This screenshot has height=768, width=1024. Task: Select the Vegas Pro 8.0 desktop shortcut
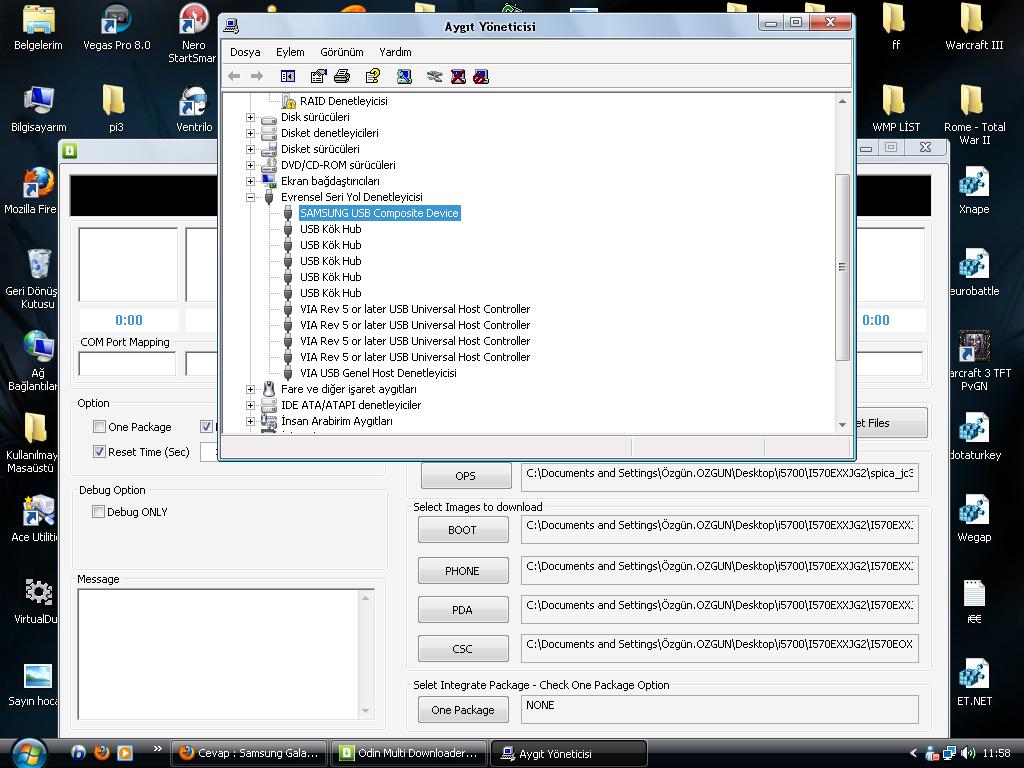(116, 27)
